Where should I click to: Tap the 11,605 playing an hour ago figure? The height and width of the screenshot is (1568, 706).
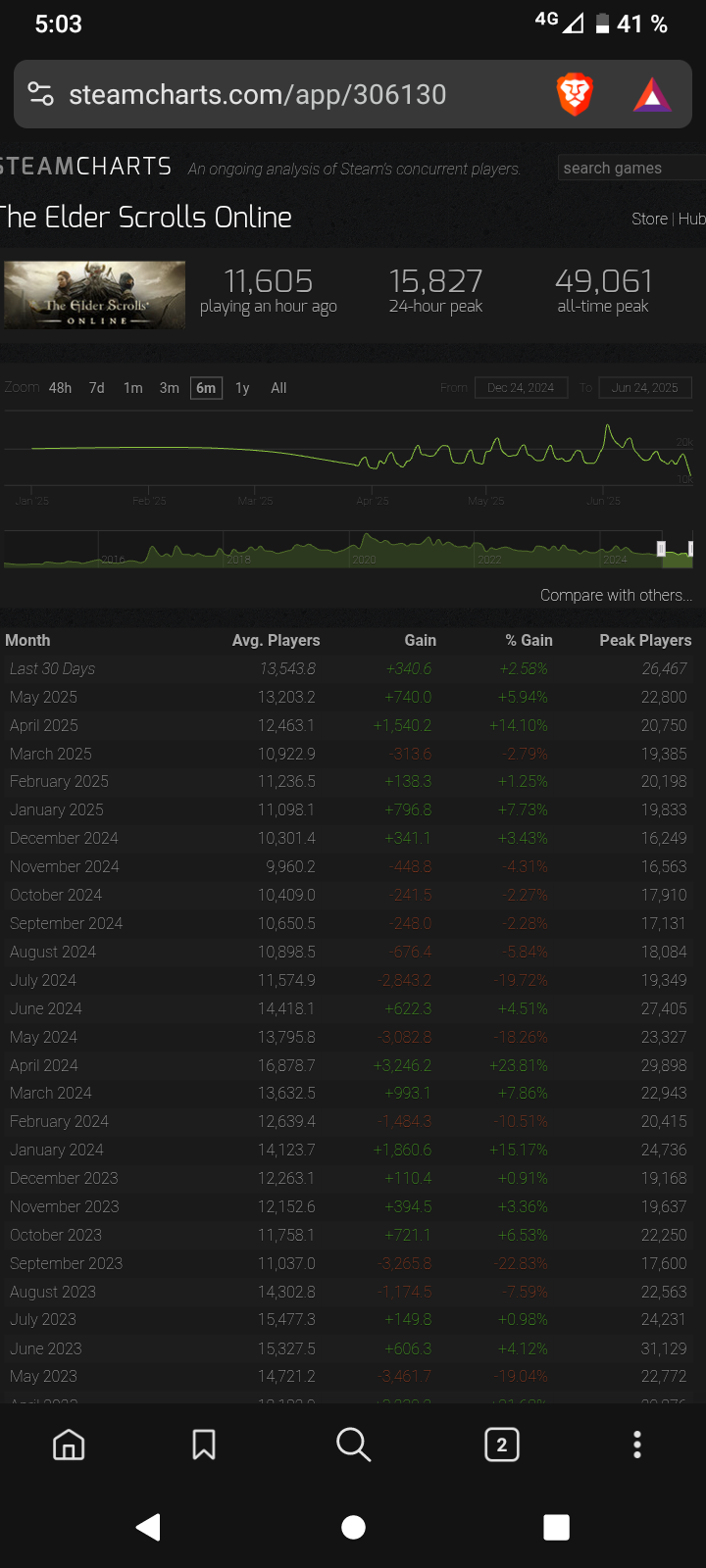pos(269,281)
